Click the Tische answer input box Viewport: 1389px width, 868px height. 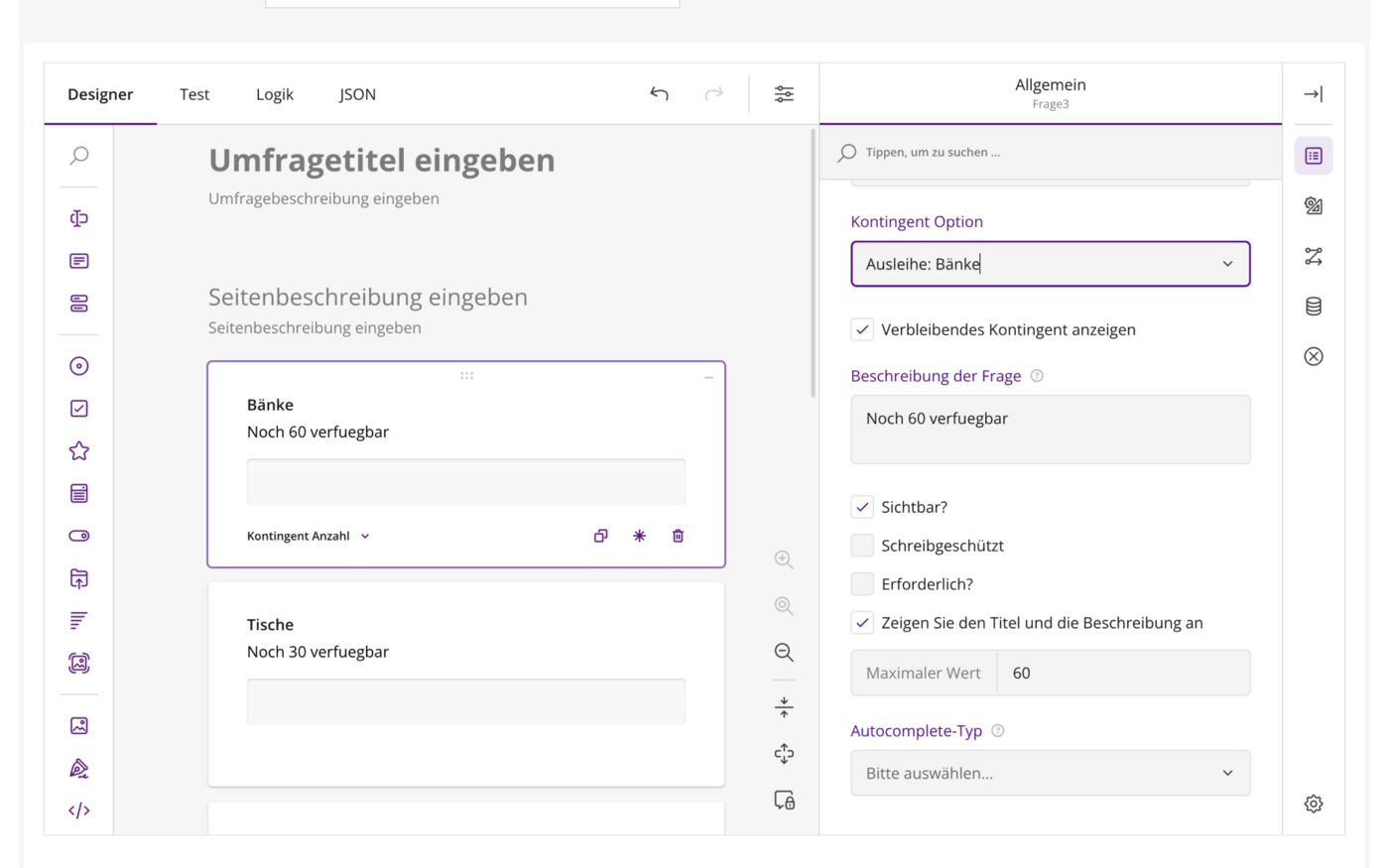coord(466,701)
